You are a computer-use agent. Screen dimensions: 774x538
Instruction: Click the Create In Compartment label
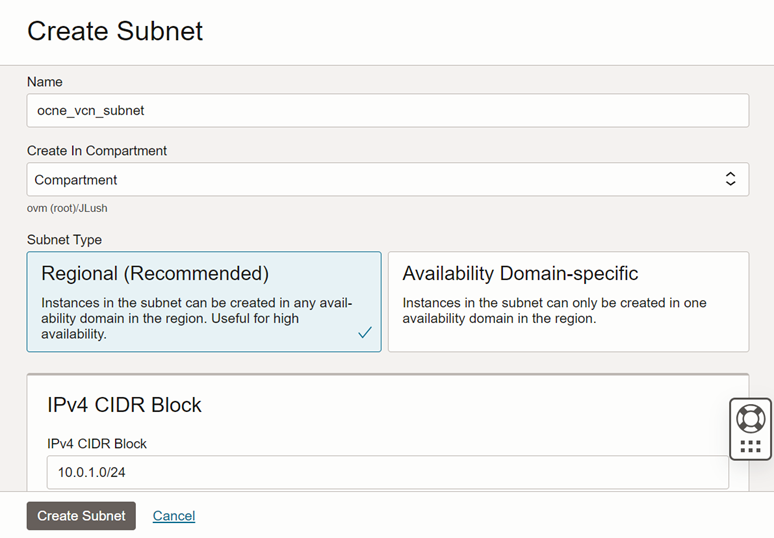(x=97, y=151)
